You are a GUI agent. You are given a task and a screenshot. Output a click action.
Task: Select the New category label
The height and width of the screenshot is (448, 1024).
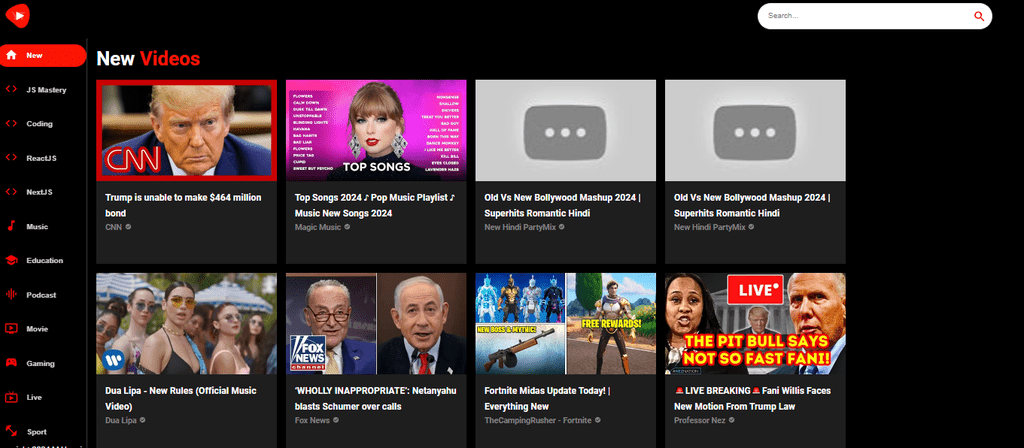(35, 56)
